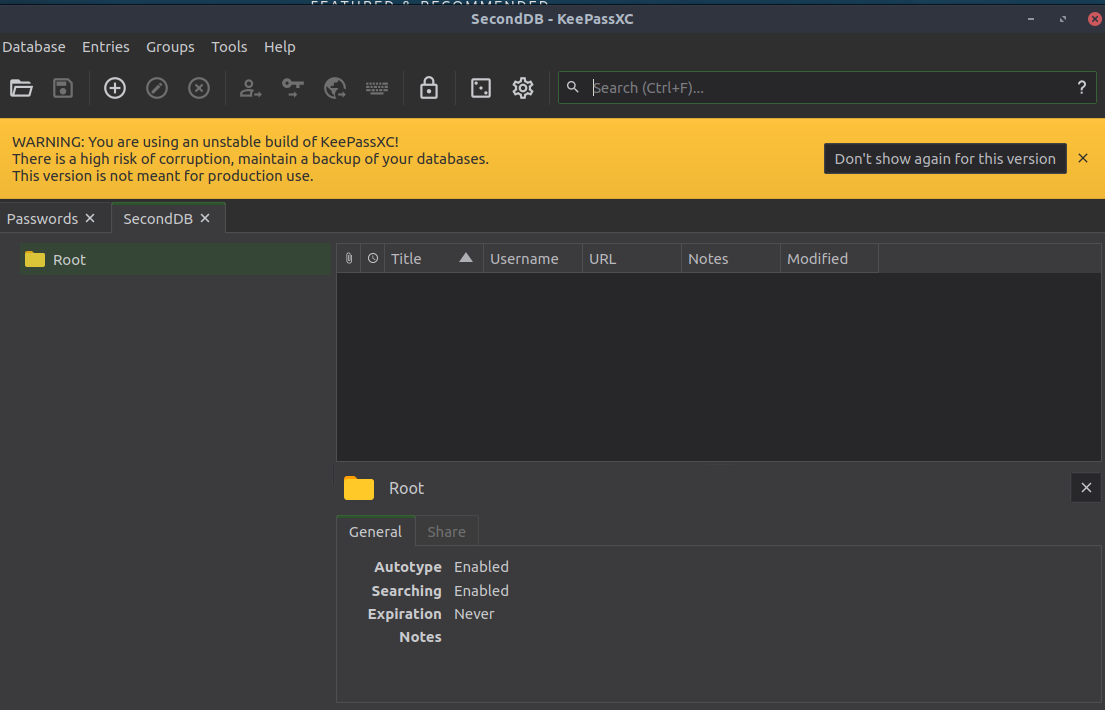The image size is (1105, 710).
Task: Click the save database icon
Action: point(63,88)
